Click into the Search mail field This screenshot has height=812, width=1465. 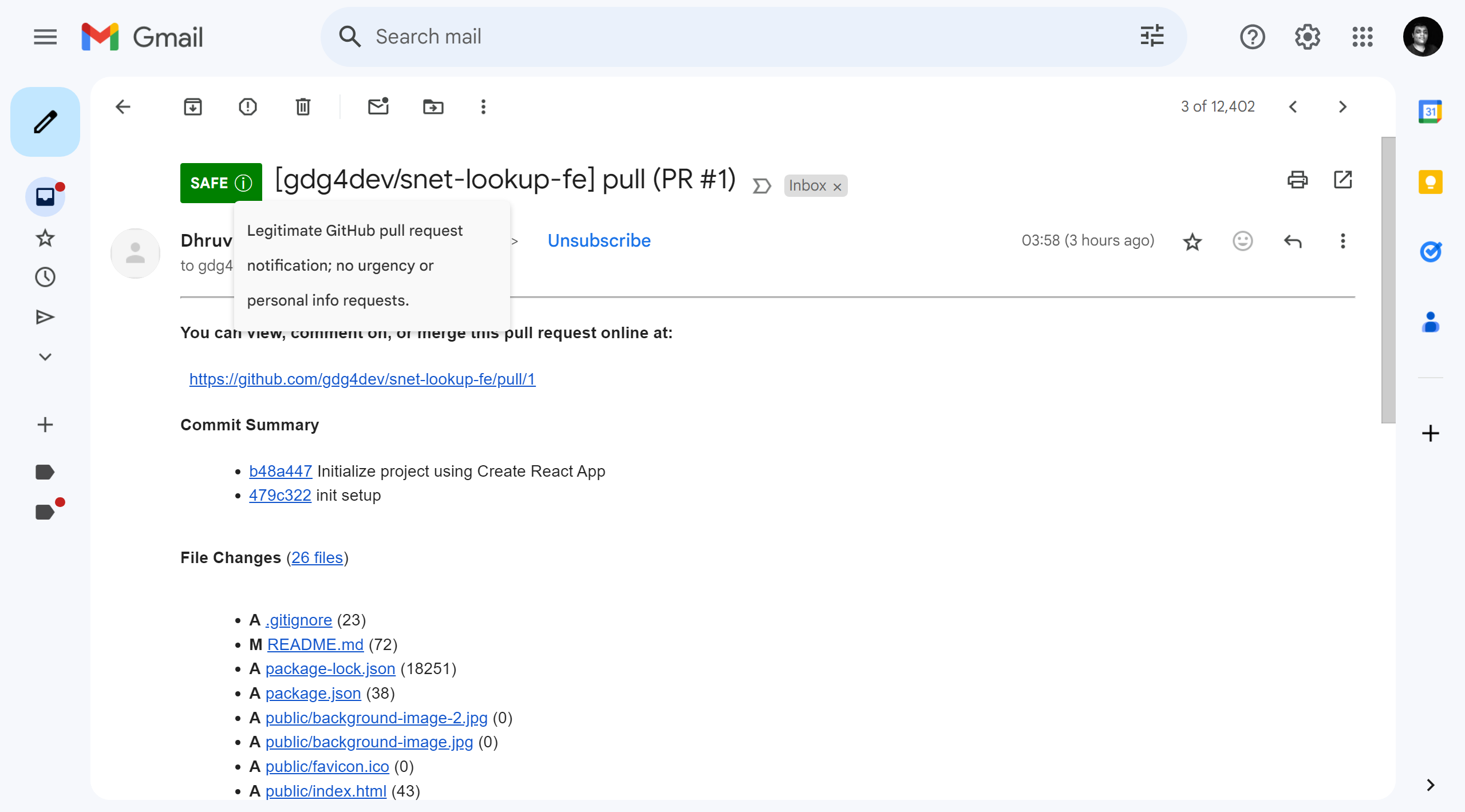(x=687, y=37)
